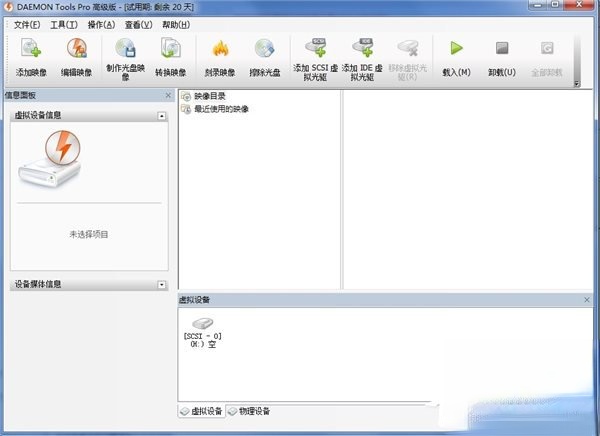Click the 移除虚拟光驱 (Remove Virtual Drive) icon

point(408,48)
